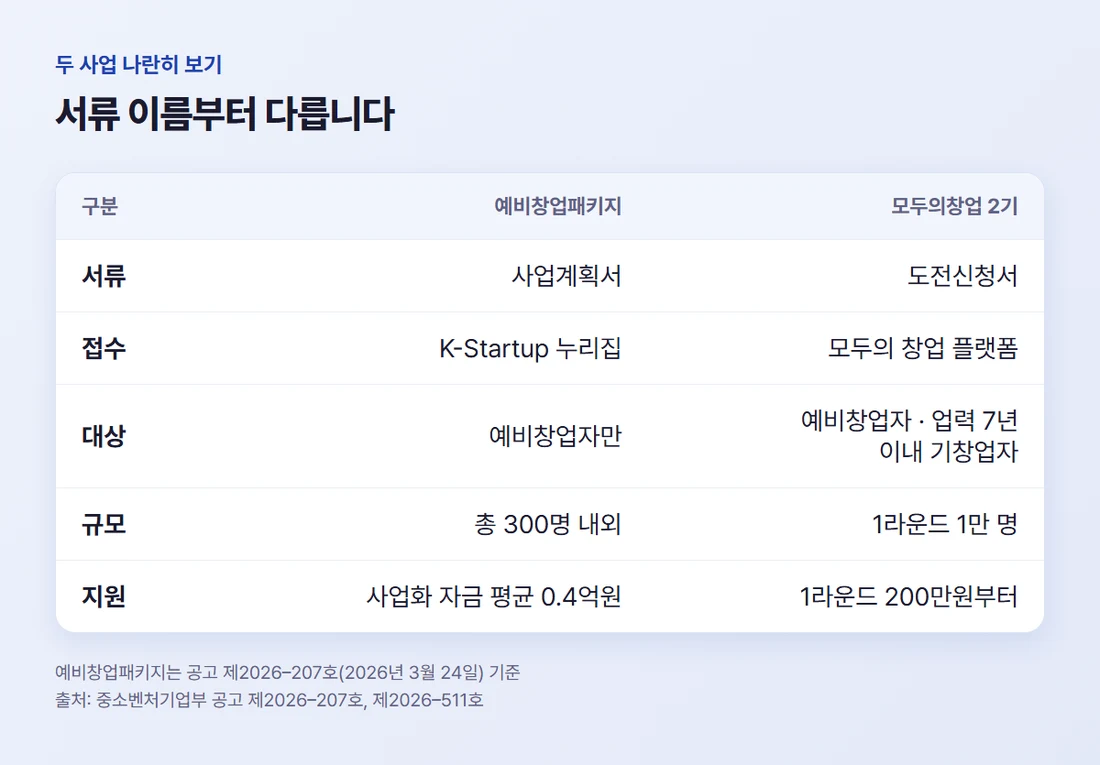Click the '접수' row label
This screenshot has height=765, width=1100.
point(104,348)
